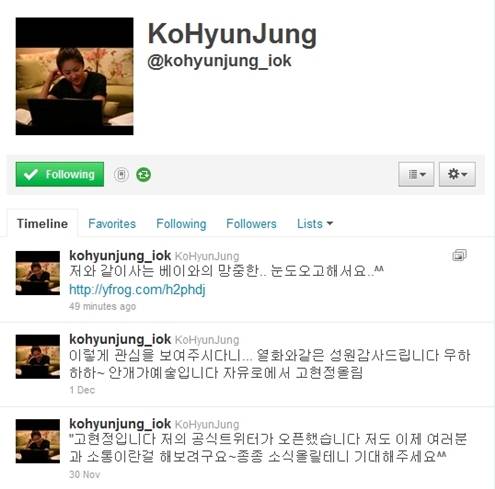Image resolution: width=495 pixels, height=489 pixels.
Task: Toggle the green Following button
Action: click(60, 174)
